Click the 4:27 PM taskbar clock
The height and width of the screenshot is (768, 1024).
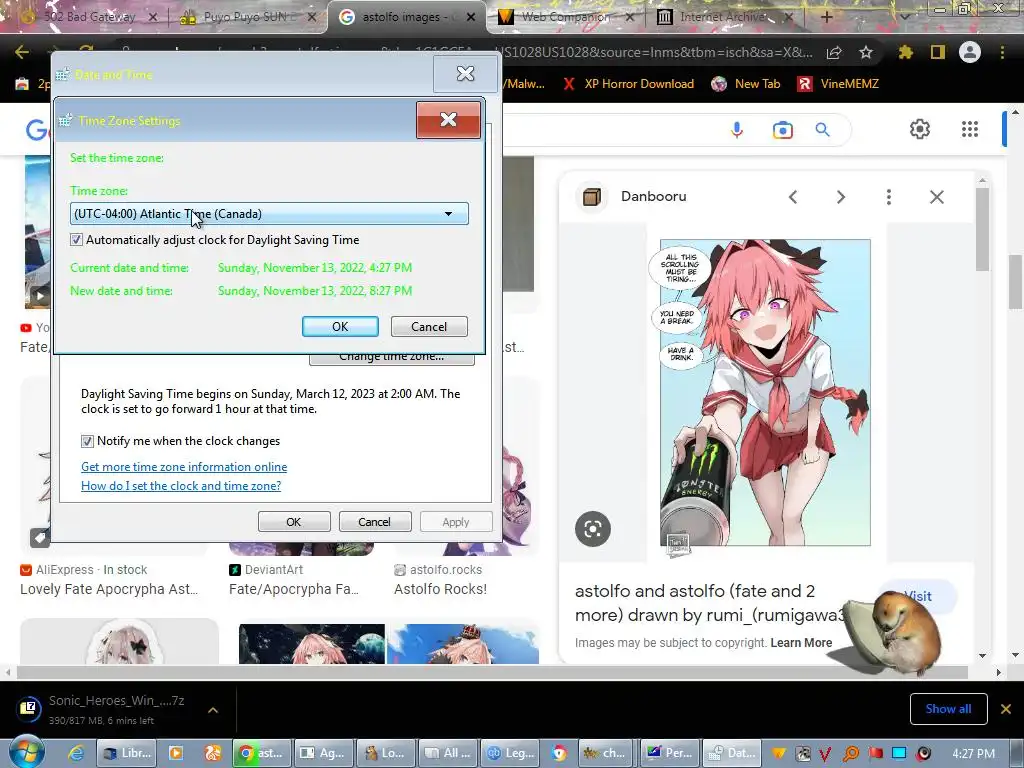(974, 753)
